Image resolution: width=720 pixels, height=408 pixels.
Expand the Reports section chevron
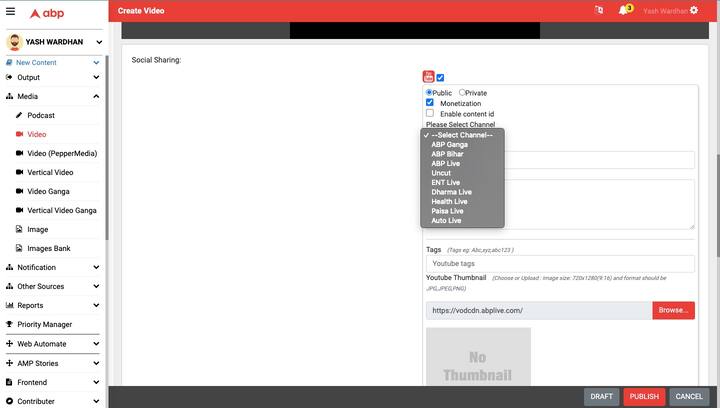tap(96, 305)
